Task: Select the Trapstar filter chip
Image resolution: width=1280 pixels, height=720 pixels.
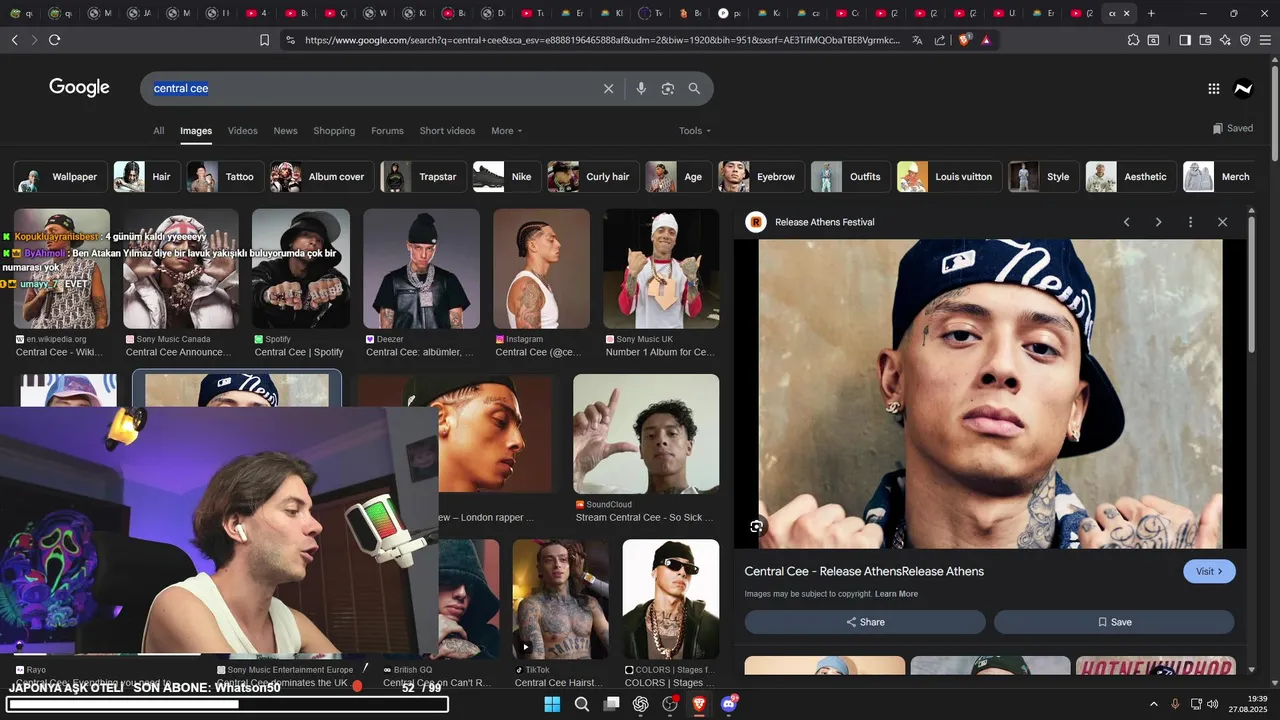Action: [423, 177]
